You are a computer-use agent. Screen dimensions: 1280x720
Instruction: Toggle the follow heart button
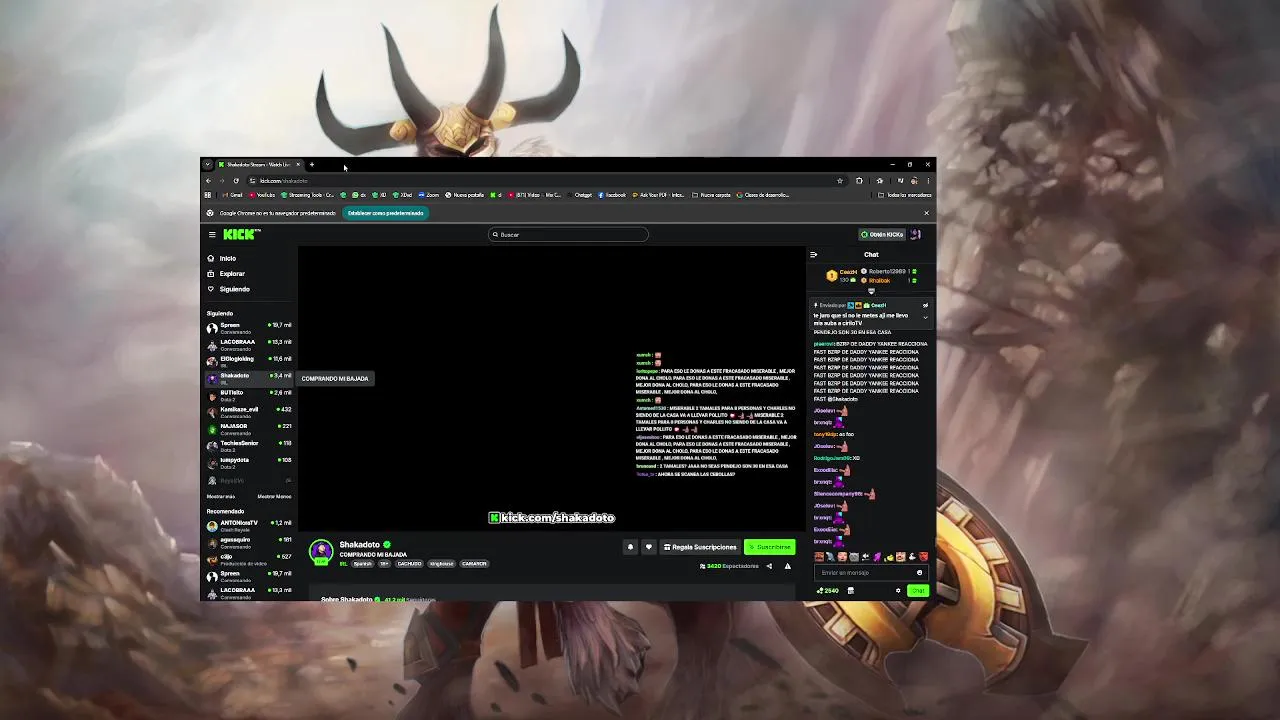tap(648, 547)
